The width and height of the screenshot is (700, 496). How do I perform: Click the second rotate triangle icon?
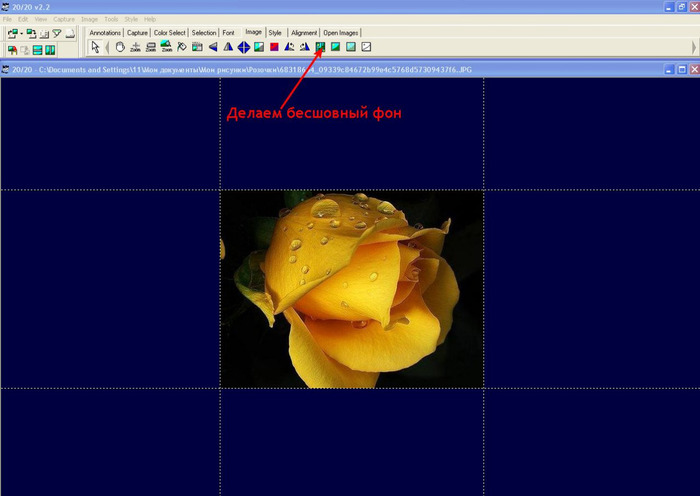coord(305,47)
